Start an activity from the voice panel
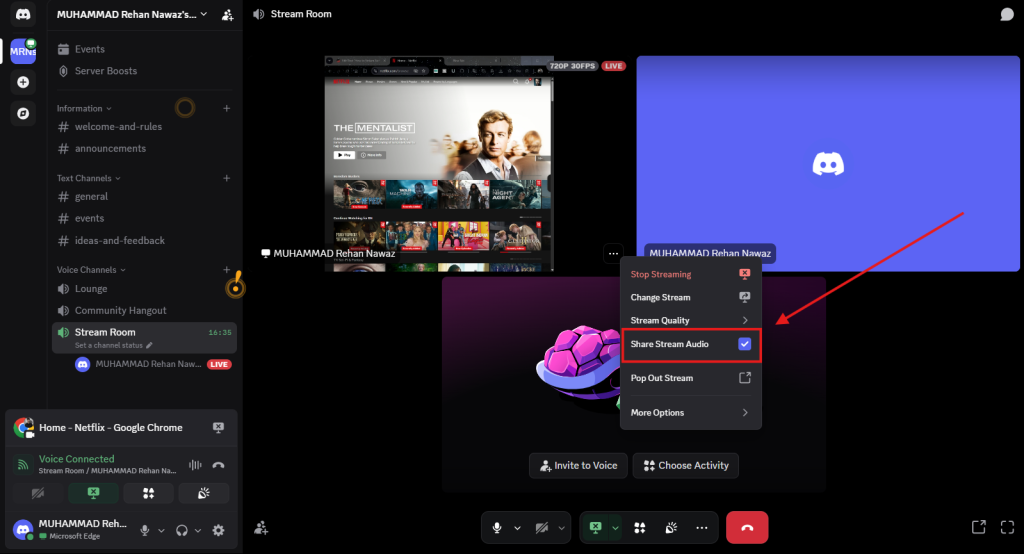 coord(148,493)
